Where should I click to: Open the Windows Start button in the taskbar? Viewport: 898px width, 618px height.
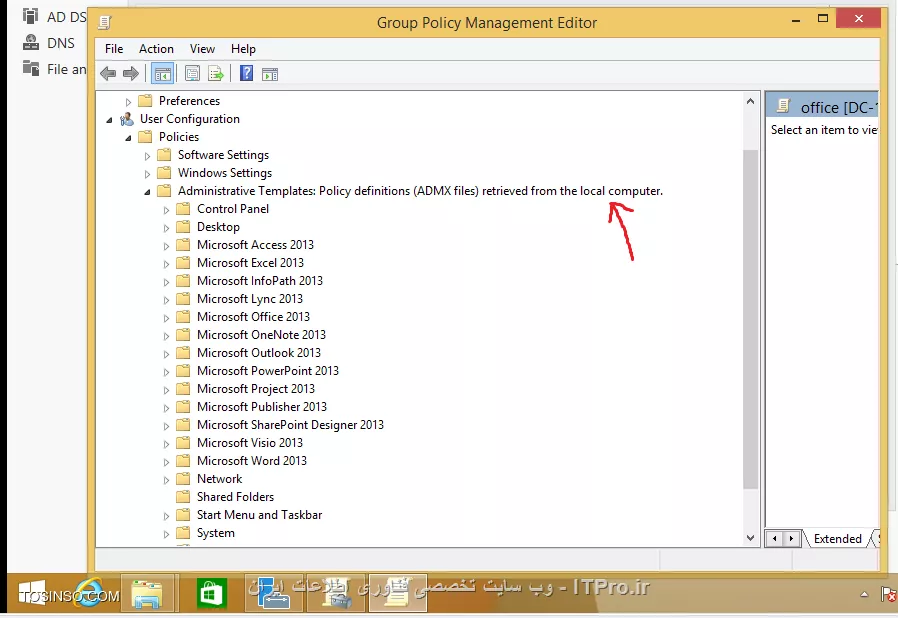pyautogui.click(x=31, y=593)
